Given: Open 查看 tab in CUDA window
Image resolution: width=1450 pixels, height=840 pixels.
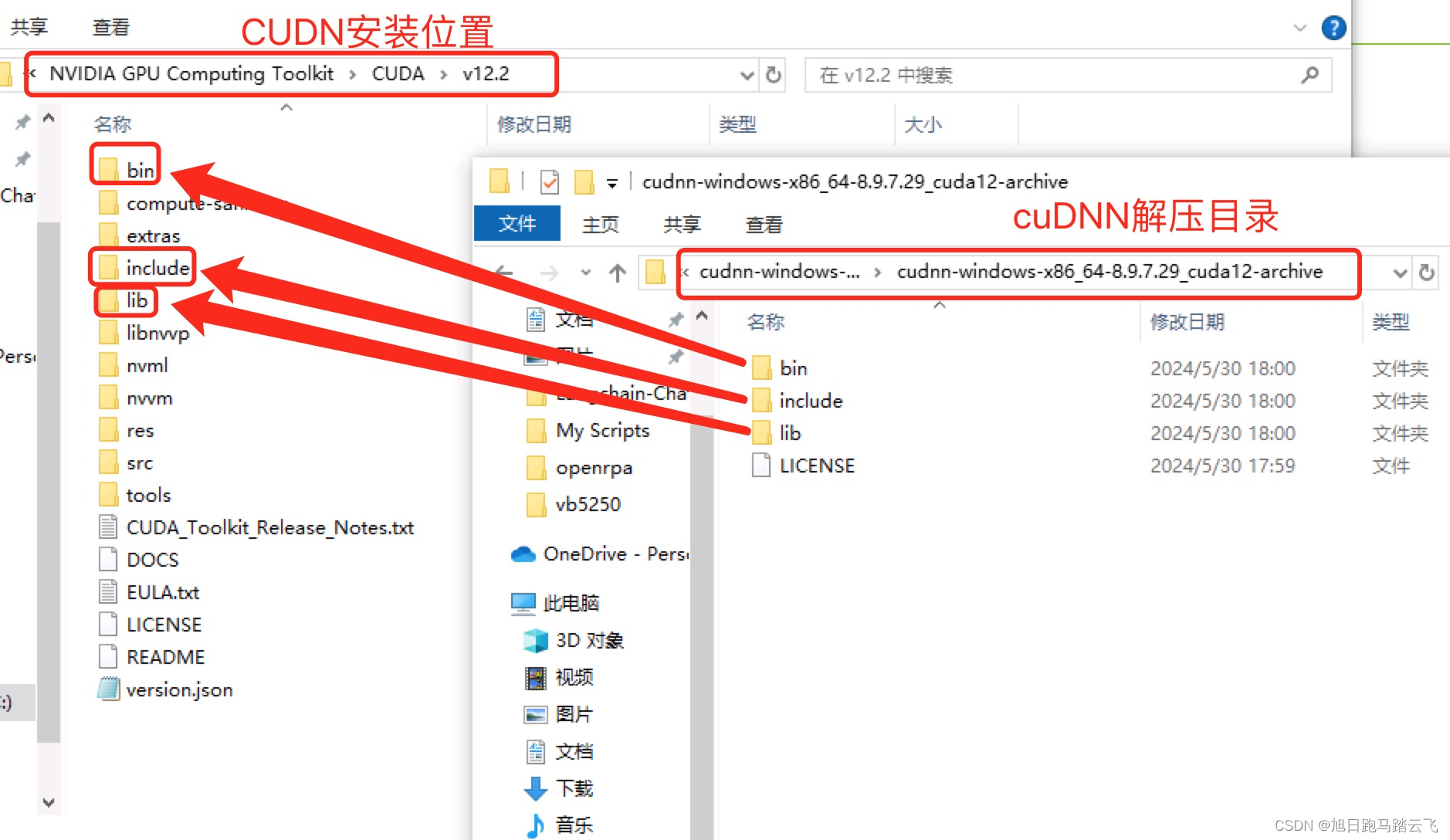Looking at the screenshot, I should coord(111,27).
